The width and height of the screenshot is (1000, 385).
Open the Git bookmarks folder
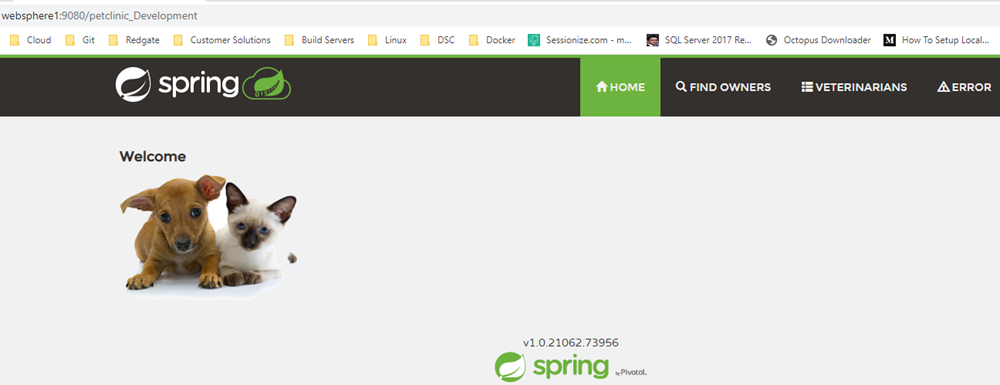(80, 40)
